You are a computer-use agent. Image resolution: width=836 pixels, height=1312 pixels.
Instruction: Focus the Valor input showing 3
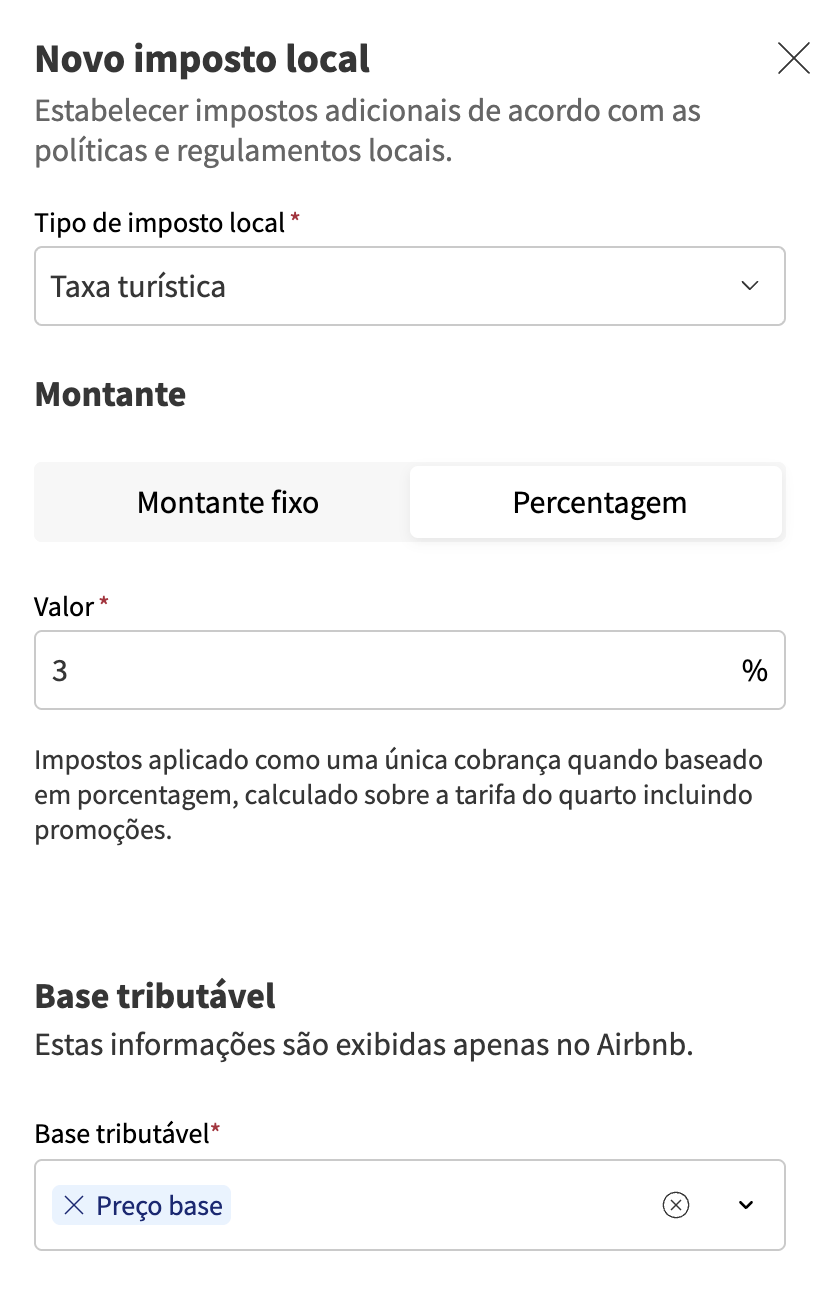[x=380, y=670]
